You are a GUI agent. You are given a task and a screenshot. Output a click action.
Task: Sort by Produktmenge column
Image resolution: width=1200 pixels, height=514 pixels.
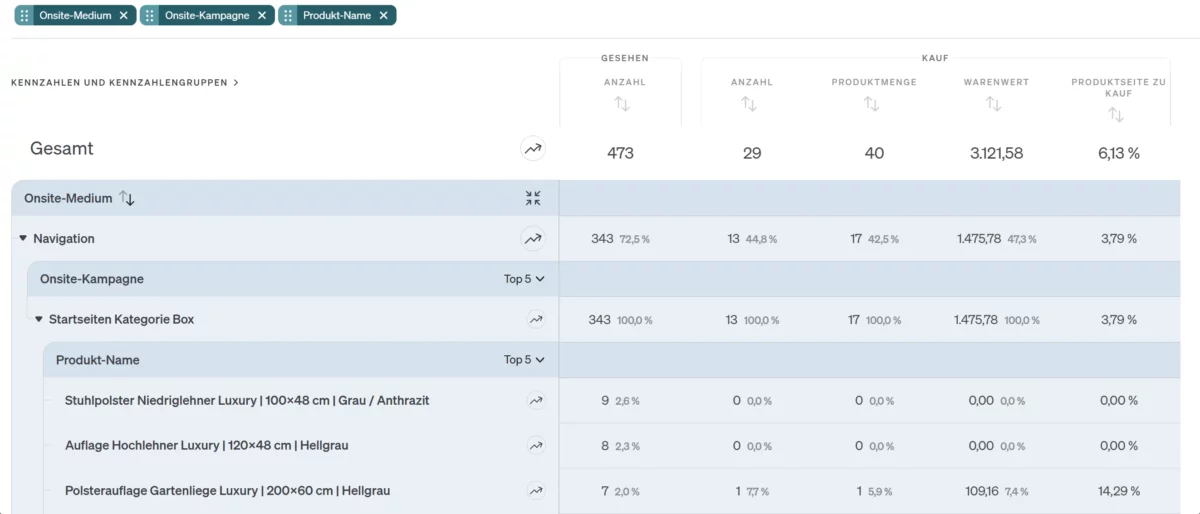[871, 104]
